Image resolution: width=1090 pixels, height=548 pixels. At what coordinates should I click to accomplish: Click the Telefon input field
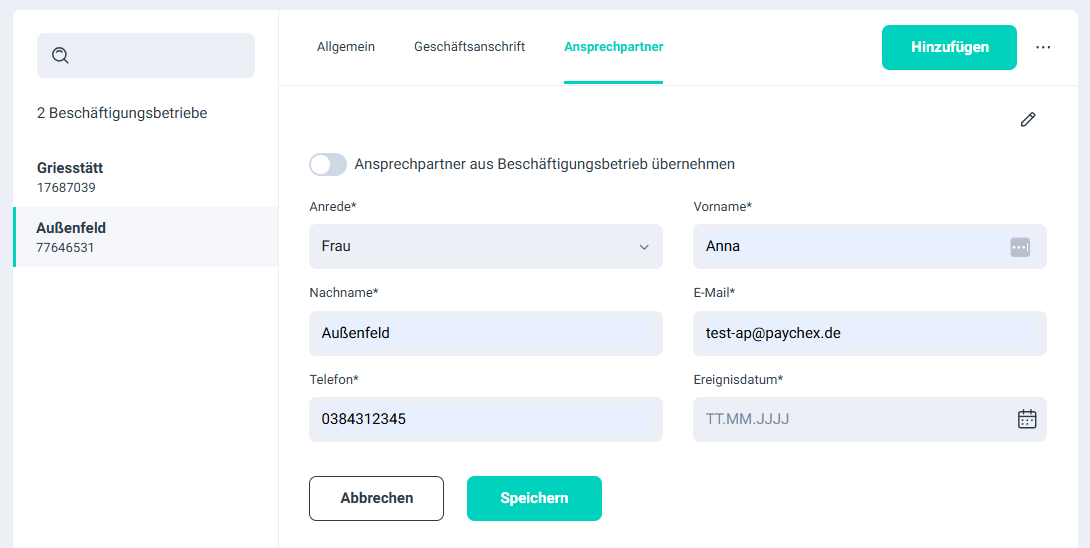[485, 419]
